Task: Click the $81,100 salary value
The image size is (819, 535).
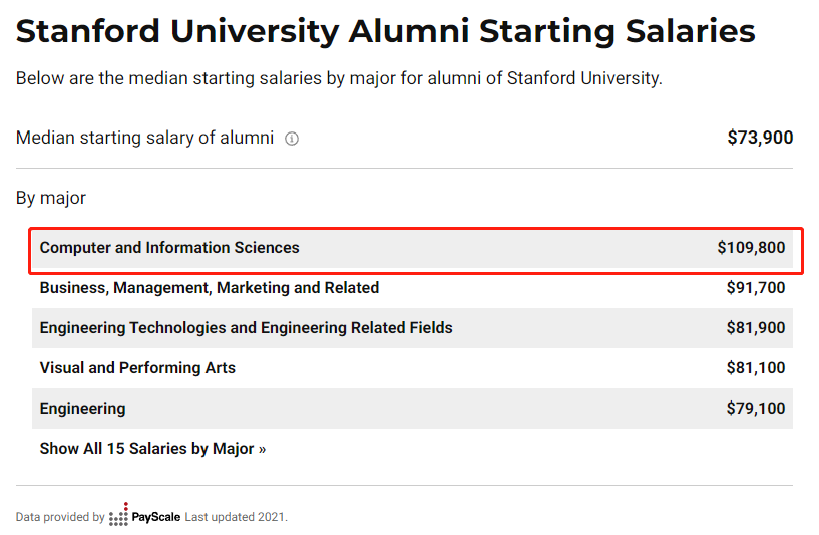Action: click(756, 368)
